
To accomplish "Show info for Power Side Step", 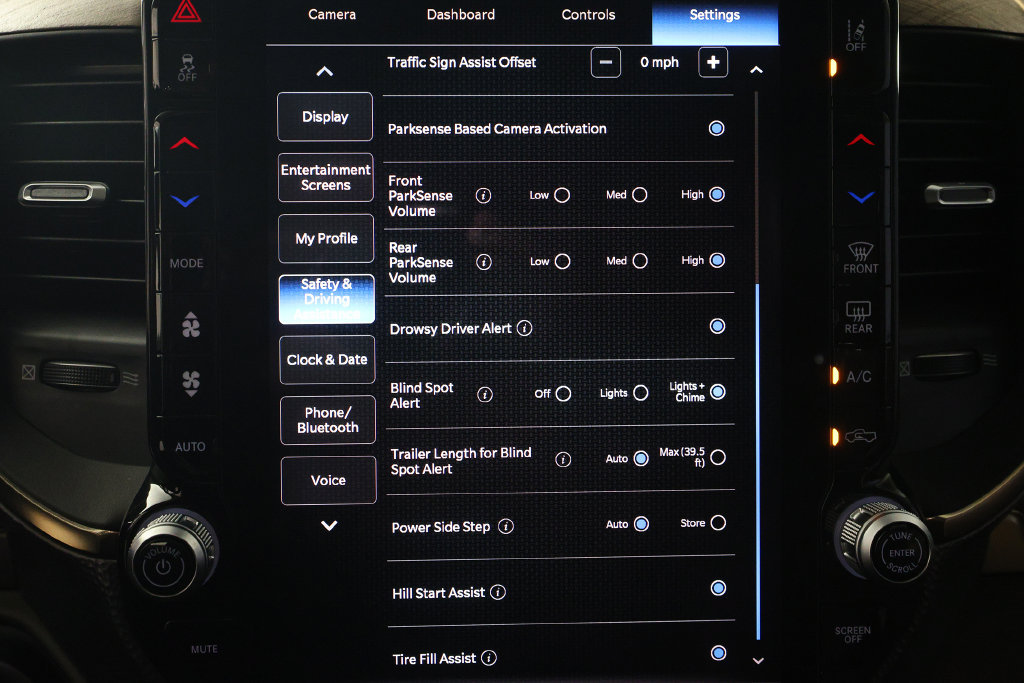I will [505, 526].
